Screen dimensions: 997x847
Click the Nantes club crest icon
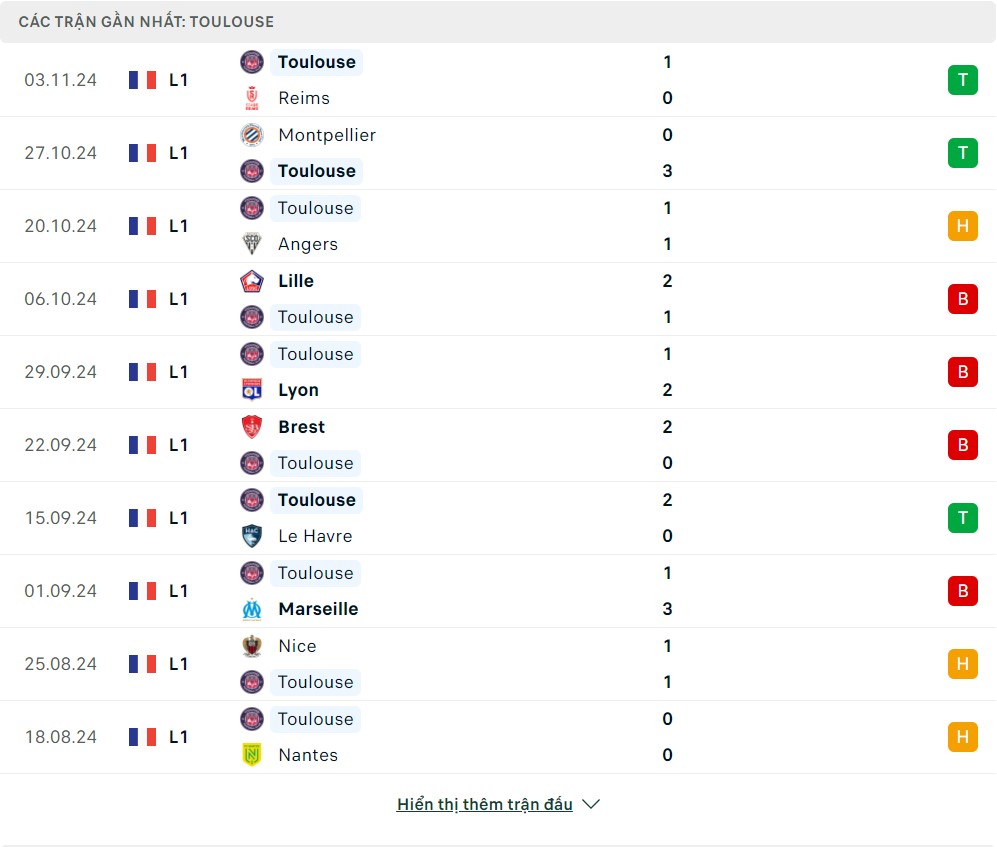click(252, 755)
